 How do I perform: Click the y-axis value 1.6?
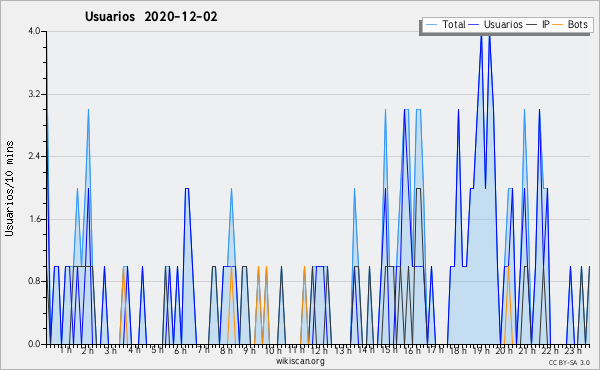pos(34,219)
